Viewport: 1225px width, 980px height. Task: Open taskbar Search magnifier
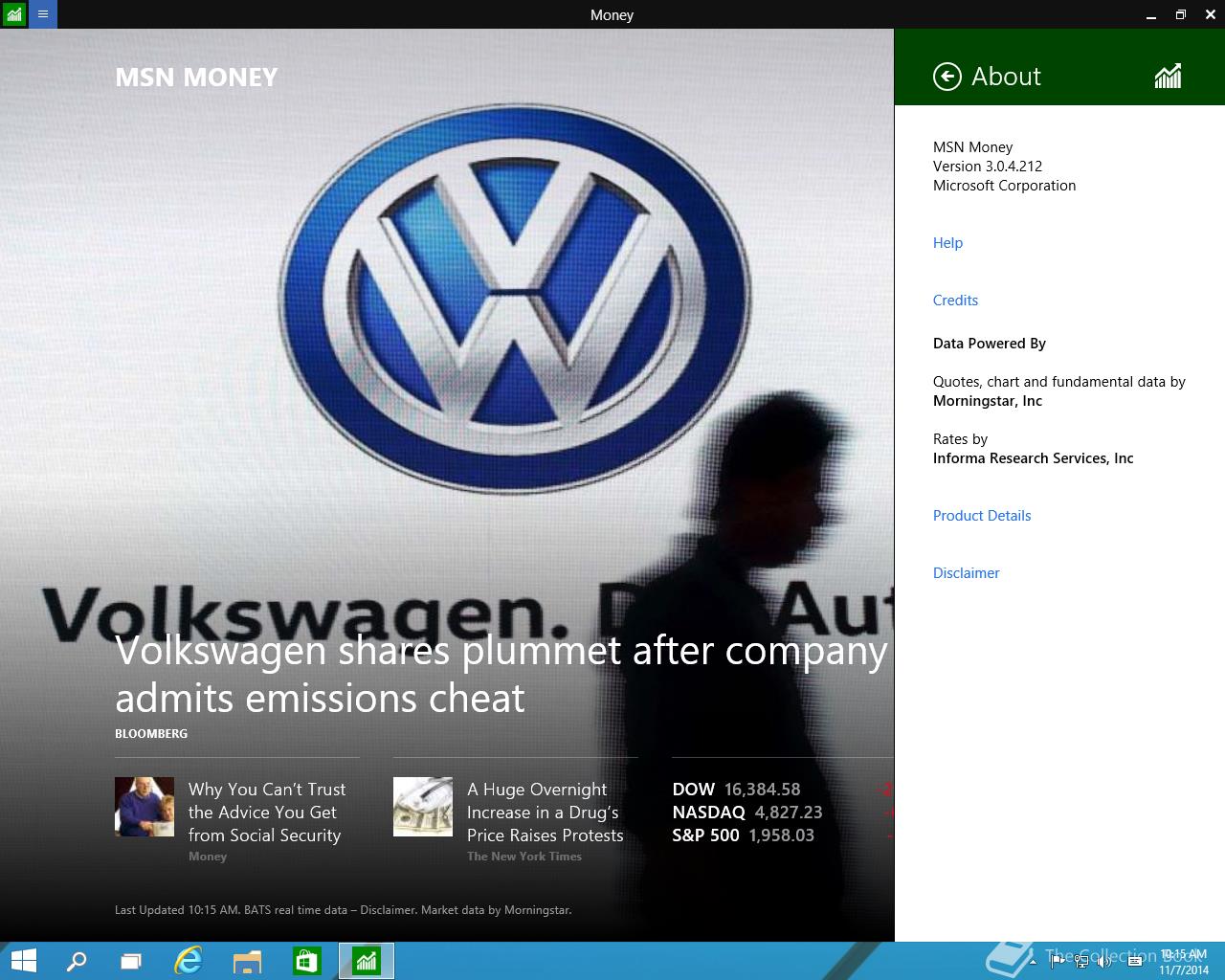pyautogui.click(x=77, y=961)
